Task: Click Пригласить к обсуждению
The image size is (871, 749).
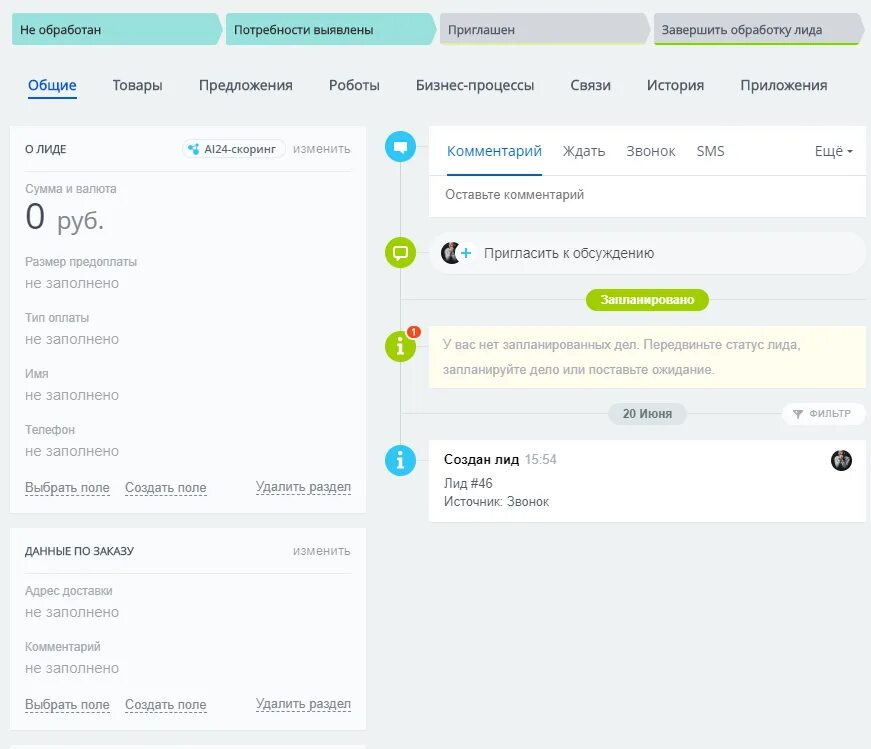Action: coord(569,253)
